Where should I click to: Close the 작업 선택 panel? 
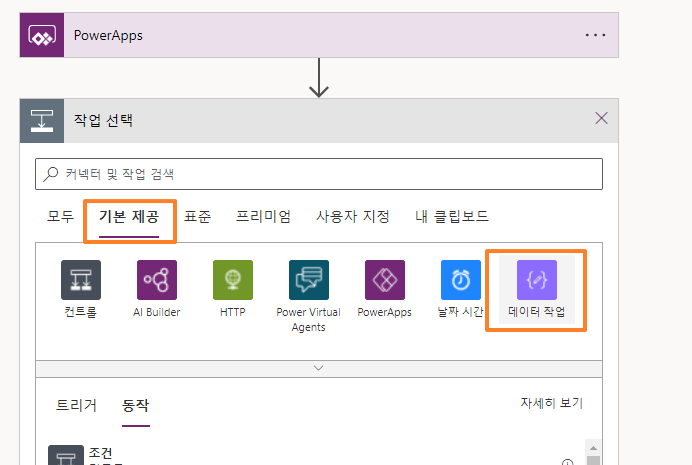(x=601, y=118)
